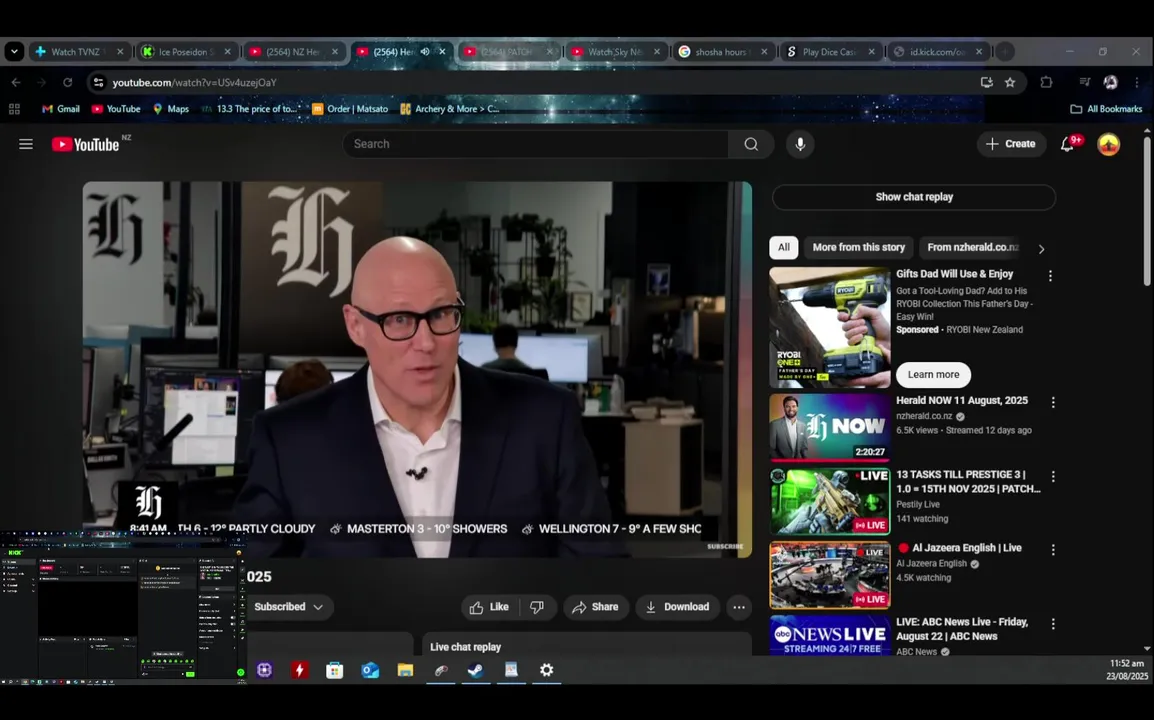Click Learn more on the RYOBI ad
Viewport: 1154px width, 720px height.
click(933, 375)
